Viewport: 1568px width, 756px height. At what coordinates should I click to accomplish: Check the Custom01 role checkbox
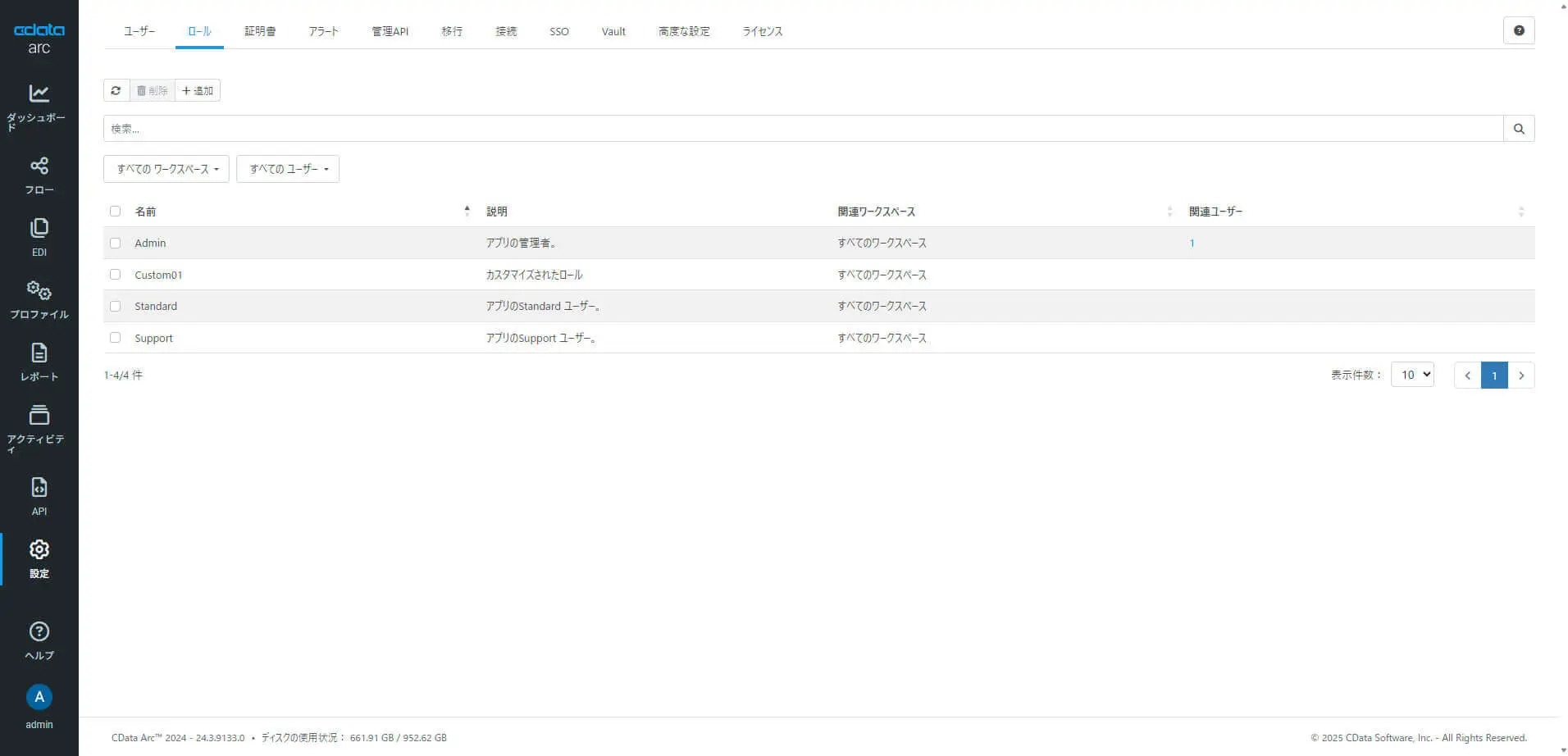(x=115, y=275)
